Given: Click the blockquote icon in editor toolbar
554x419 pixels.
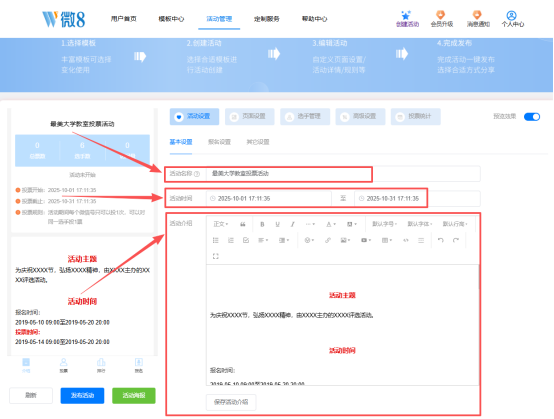Looking at the screenshot, I should (243, 224).
